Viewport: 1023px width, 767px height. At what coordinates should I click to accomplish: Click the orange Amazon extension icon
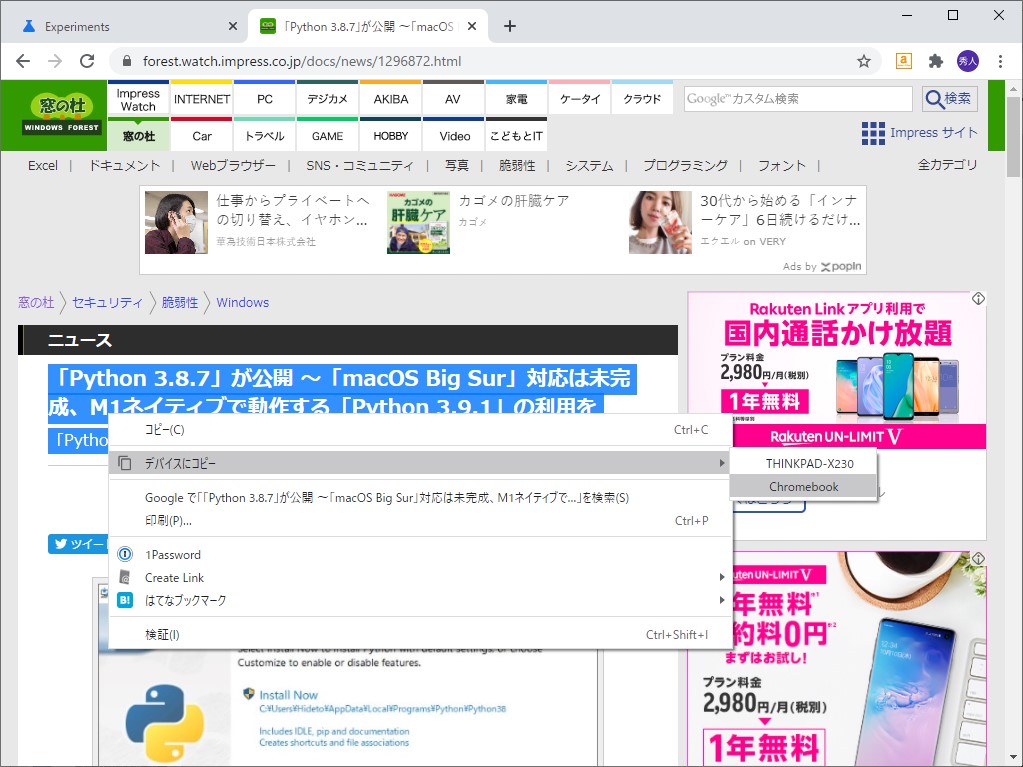[x=902, y=61]
